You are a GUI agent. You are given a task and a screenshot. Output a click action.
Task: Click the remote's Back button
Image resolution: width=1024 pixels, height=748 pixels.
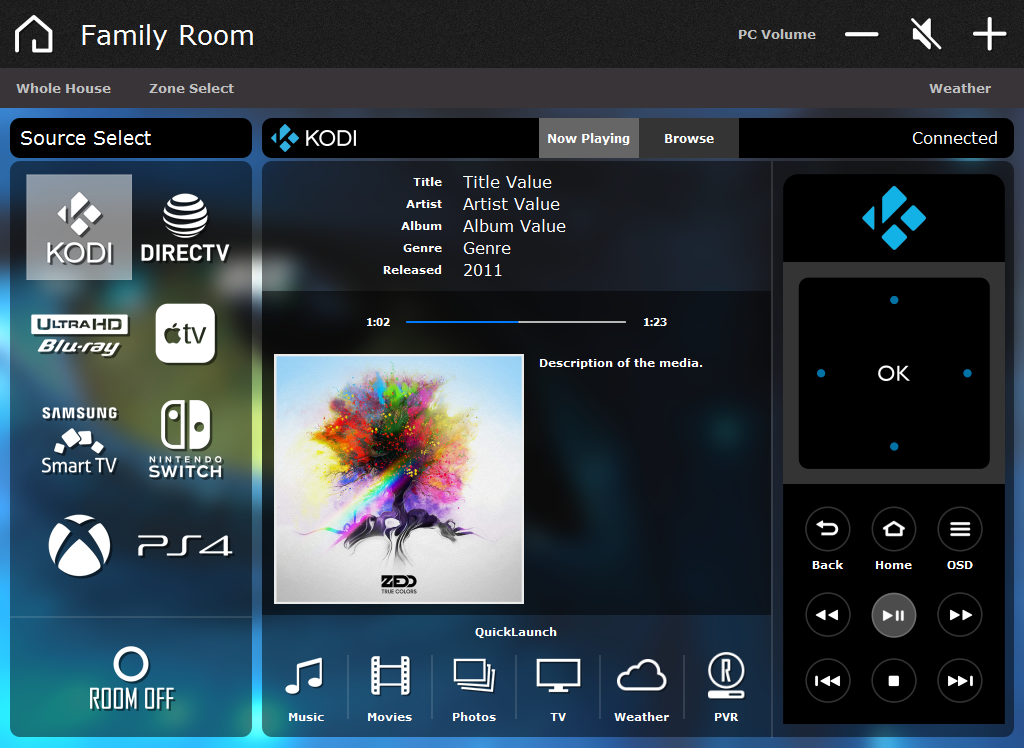click(827, 529)
